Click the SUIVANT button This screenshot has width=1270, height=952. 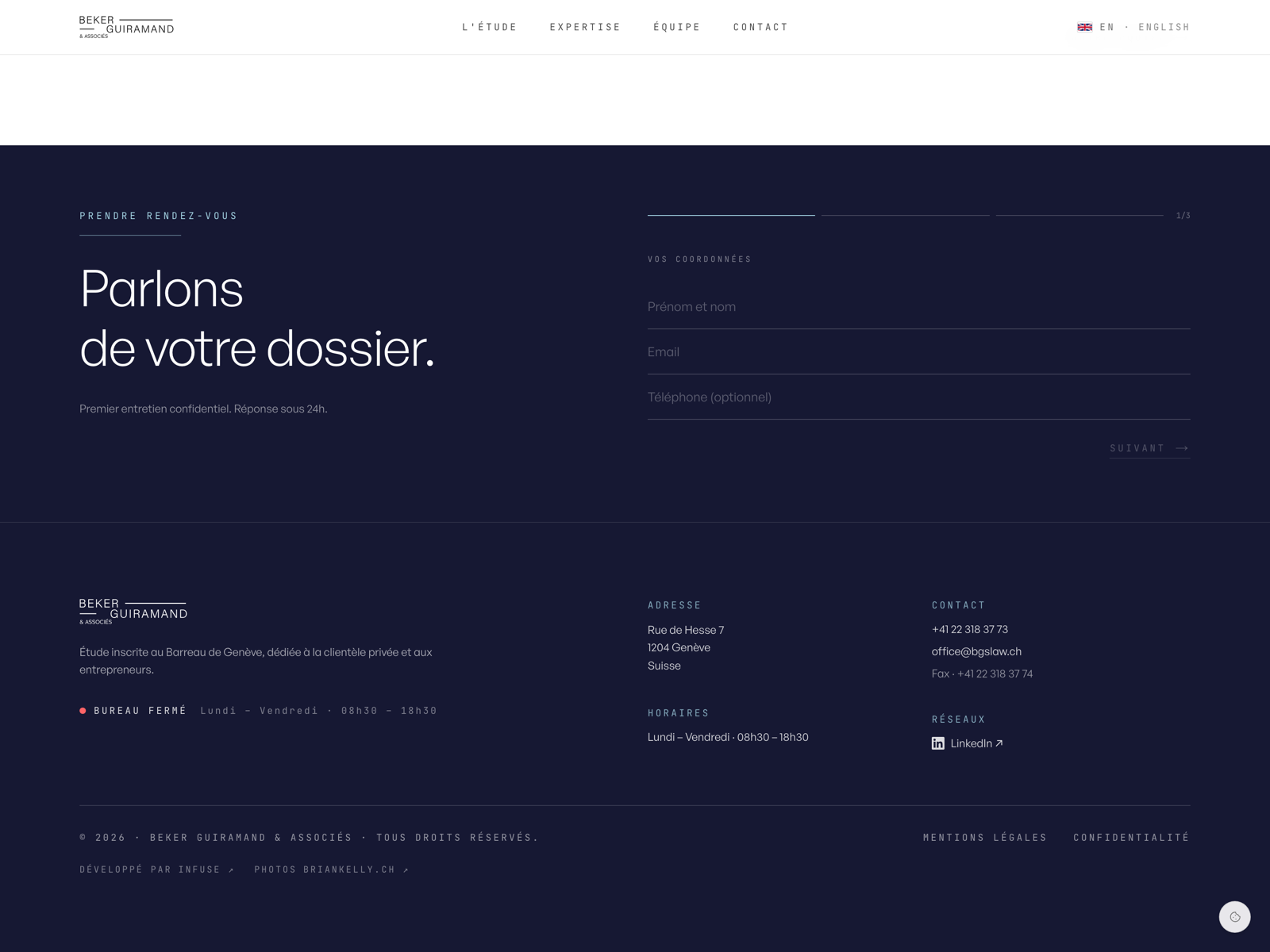[1149, 448]
